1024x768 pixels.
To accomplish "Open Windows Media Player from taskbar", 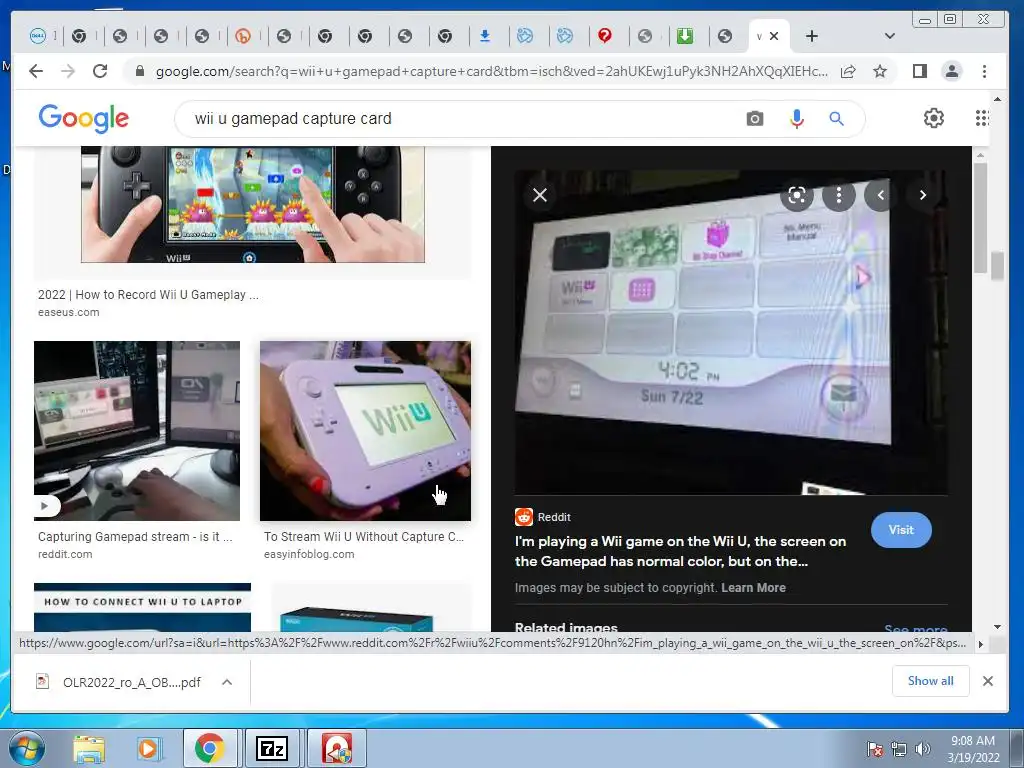I will tap(148, 749).
